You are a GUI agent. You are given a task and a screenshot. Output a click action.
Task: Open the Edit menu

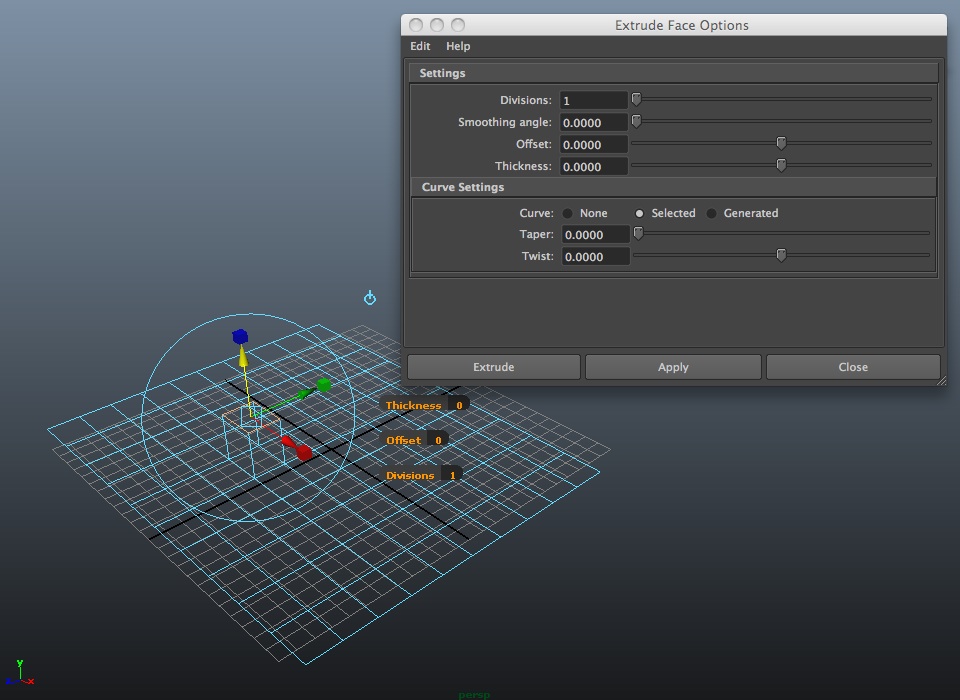click(x=419, y=46)
